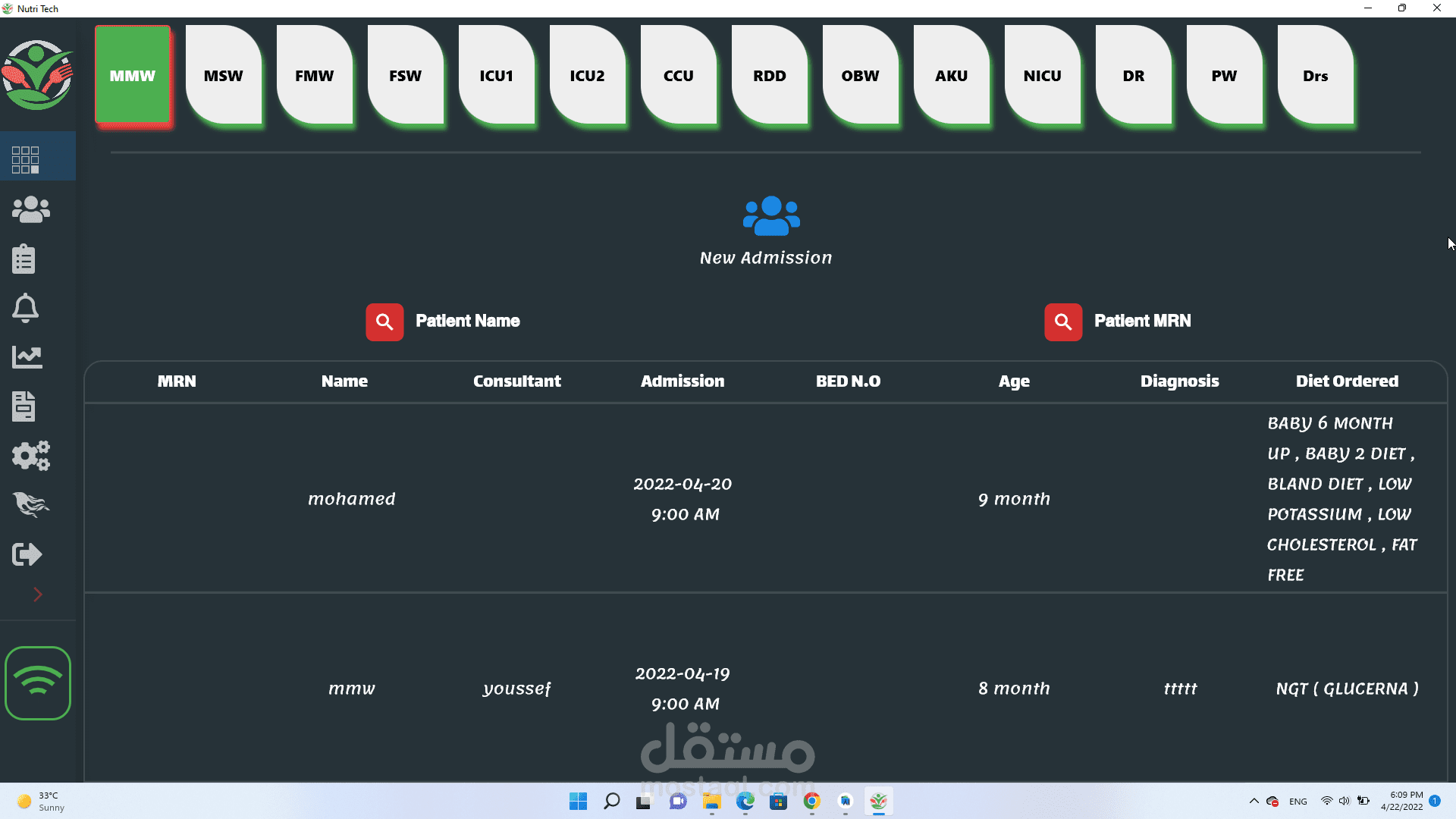
Task: Click the bird logo icon in sidebar
Action: (30, 504)
